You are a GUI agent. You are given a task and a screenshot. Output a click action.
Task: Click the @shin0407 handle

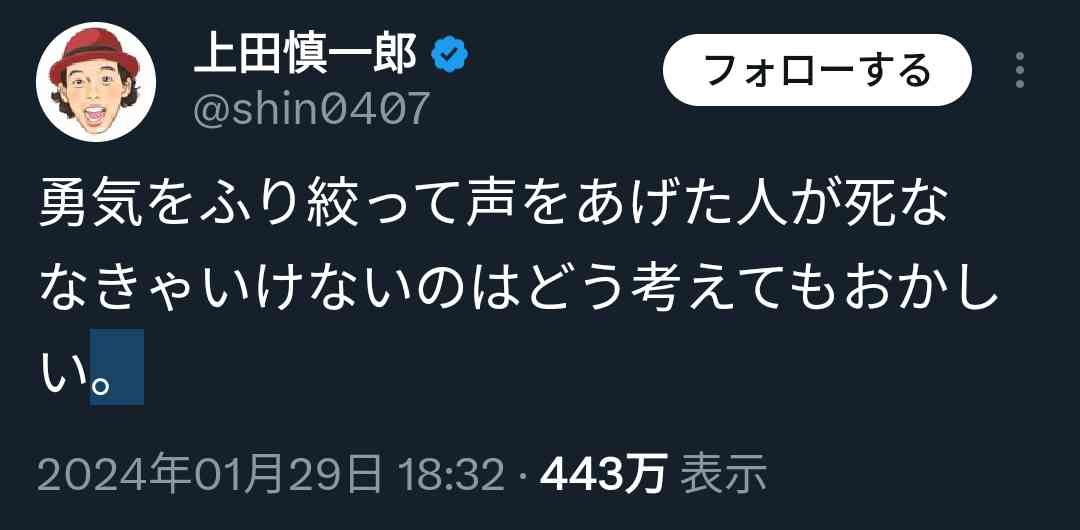(311, 109)
